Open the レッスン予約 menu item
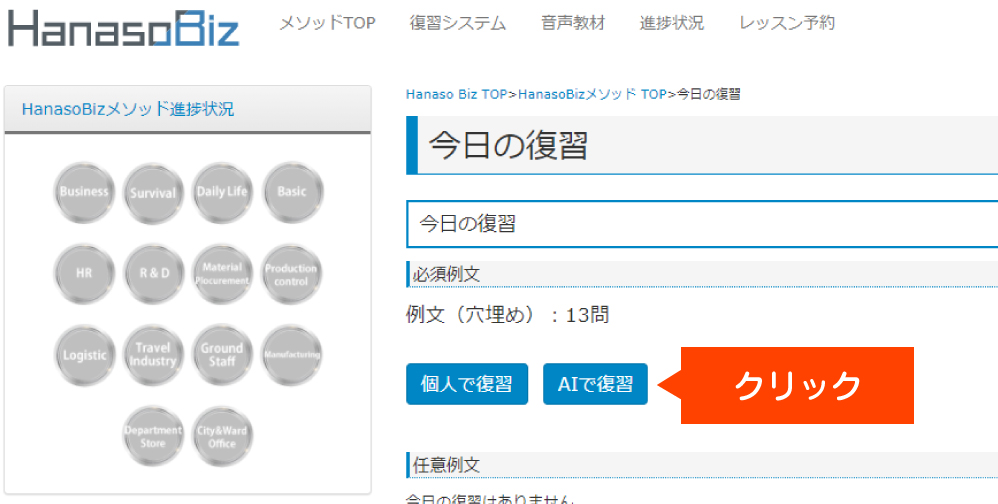Viewport: 998px width, 504px height. click(x=787, y=24)
